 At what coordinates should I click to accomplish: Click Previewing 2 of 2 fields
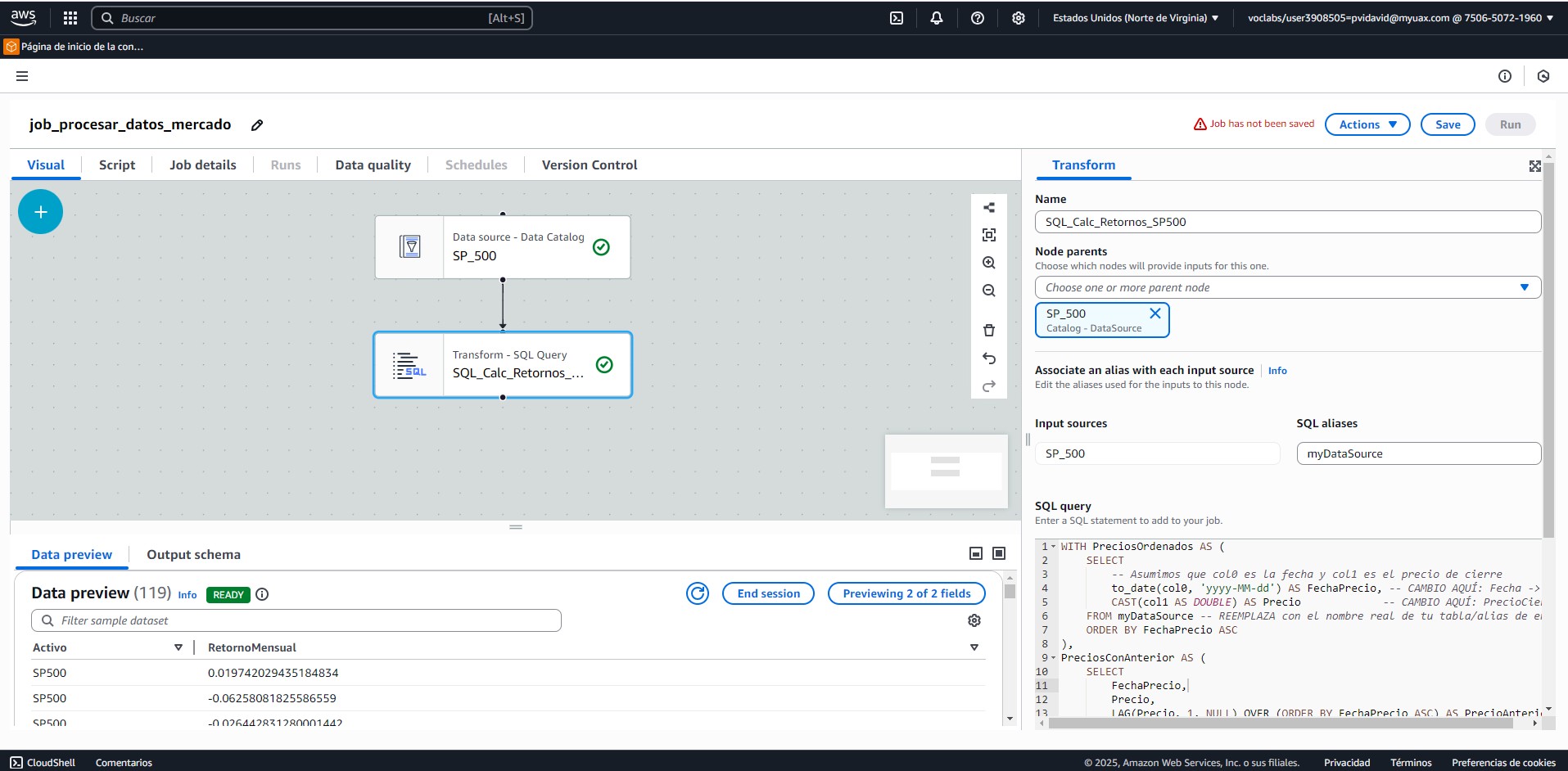point(906,593)
